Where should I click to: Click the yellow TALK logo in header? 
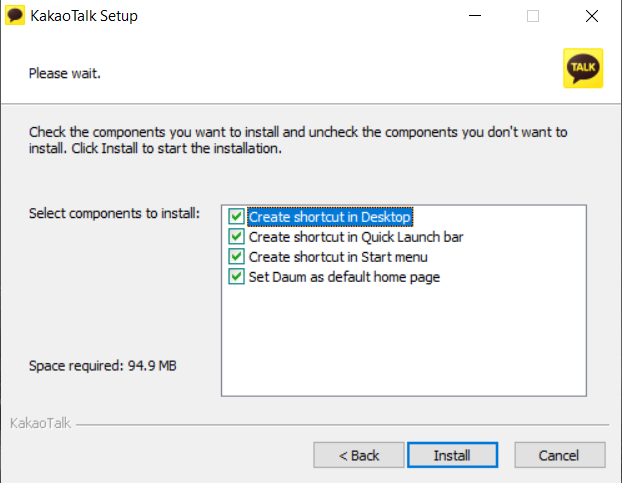pos(582,68)
